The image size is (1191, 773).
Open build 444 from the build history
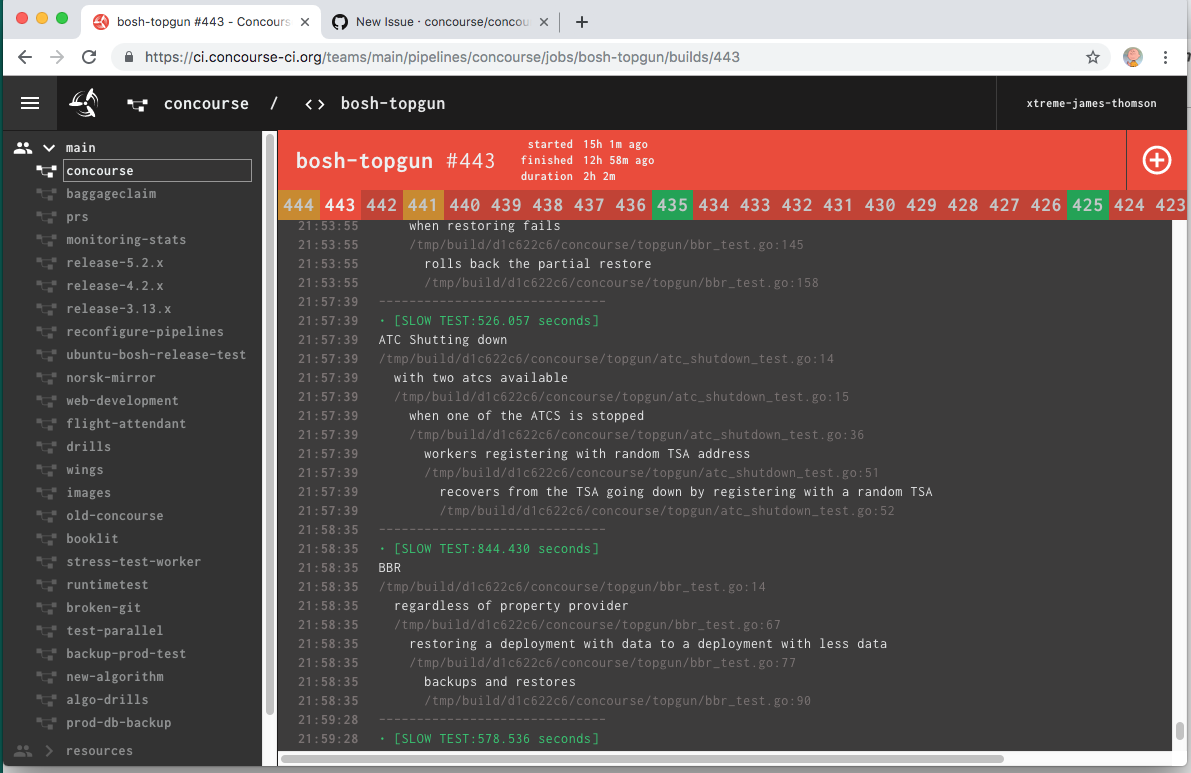click(x=299, y=203)
